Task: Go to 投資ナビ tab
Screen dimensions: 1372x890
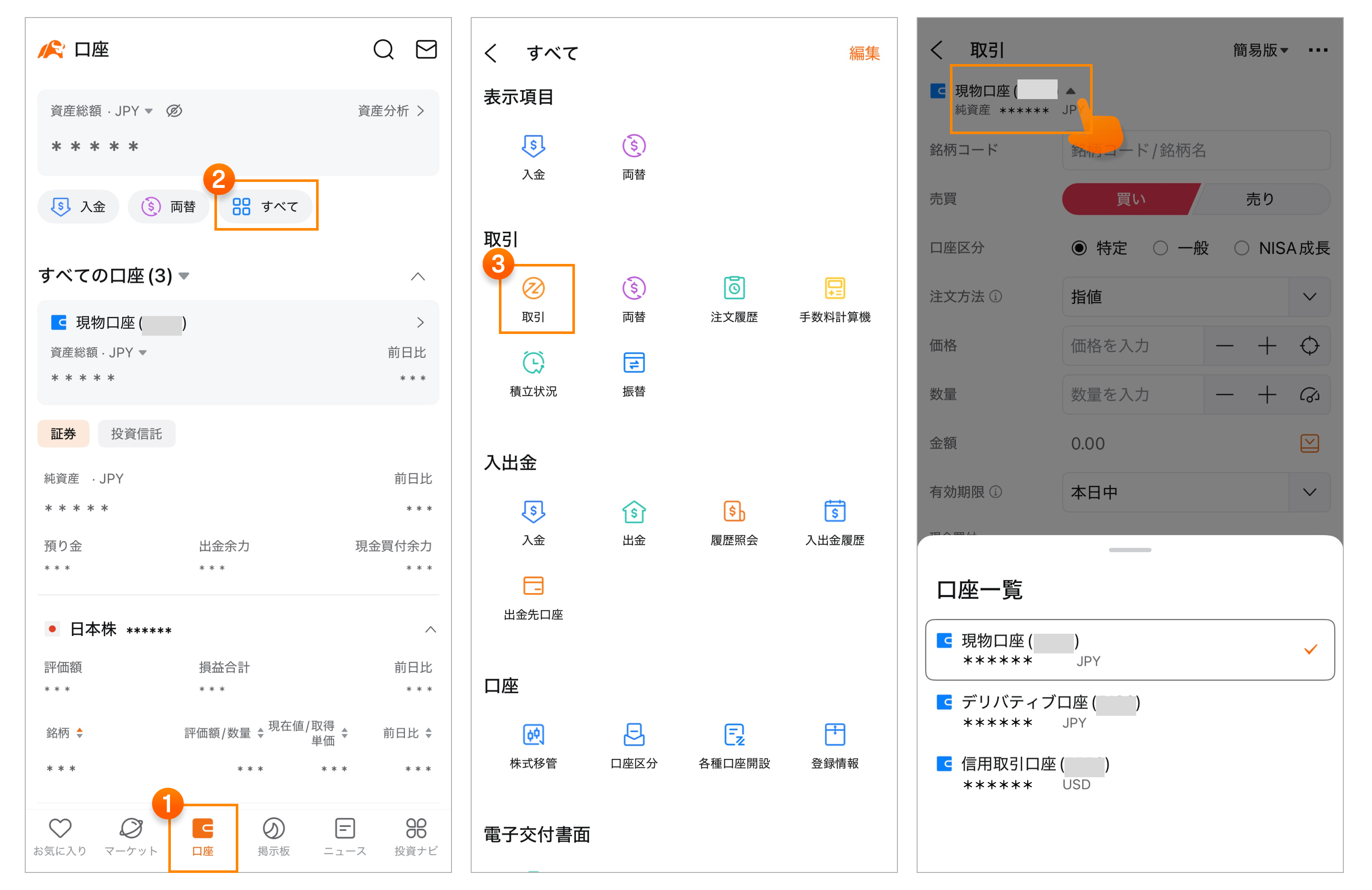Action: pos(416,837)
